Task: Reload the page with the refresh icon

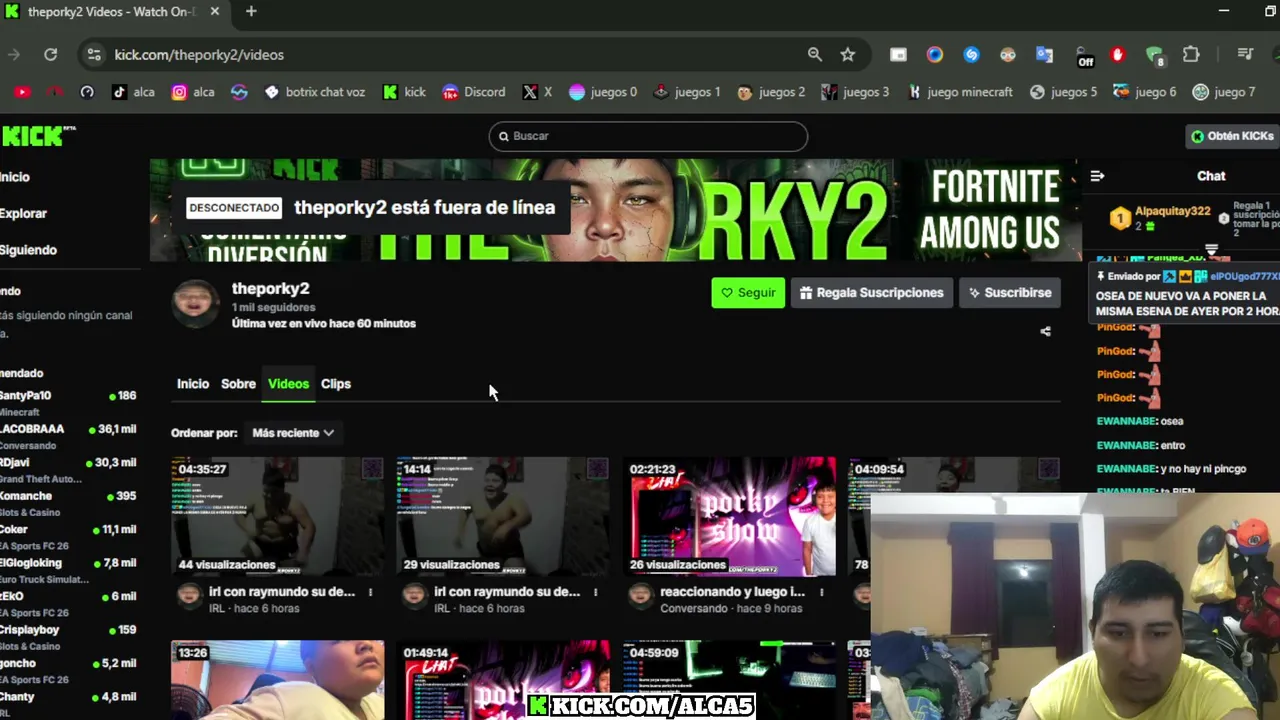Action: (51, 55)
